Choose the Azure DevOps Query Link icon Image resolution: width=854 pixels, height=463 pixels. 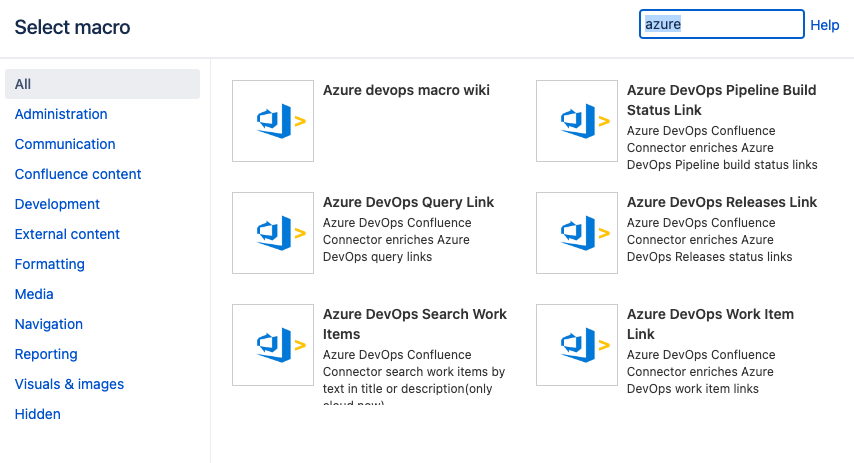(272, 233)
